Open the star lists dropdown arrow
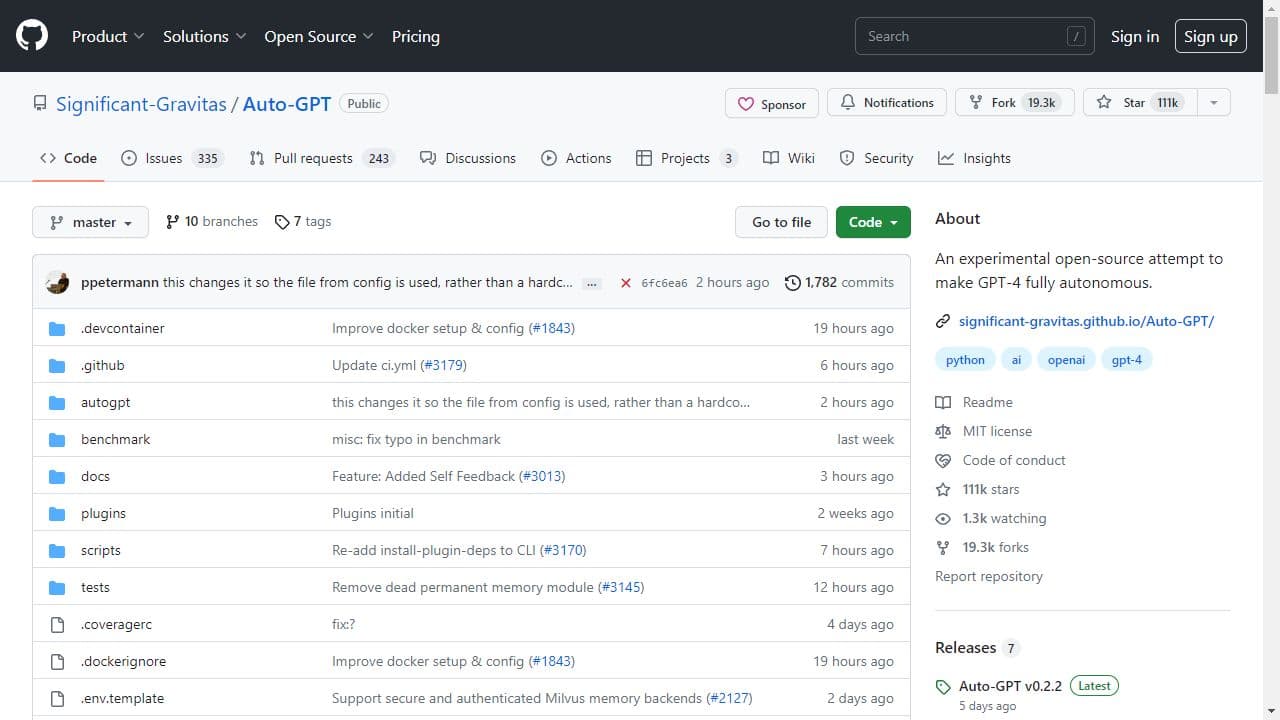 click(x=1213, y=103)
